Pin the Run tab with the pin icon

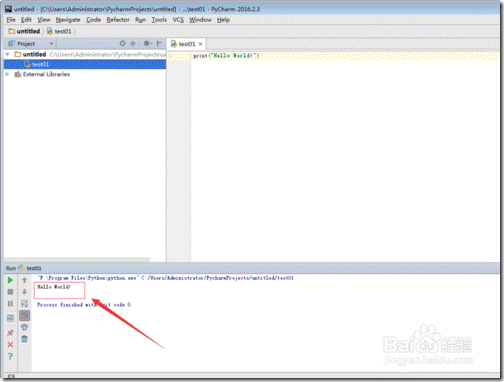[x=10, y=332]
